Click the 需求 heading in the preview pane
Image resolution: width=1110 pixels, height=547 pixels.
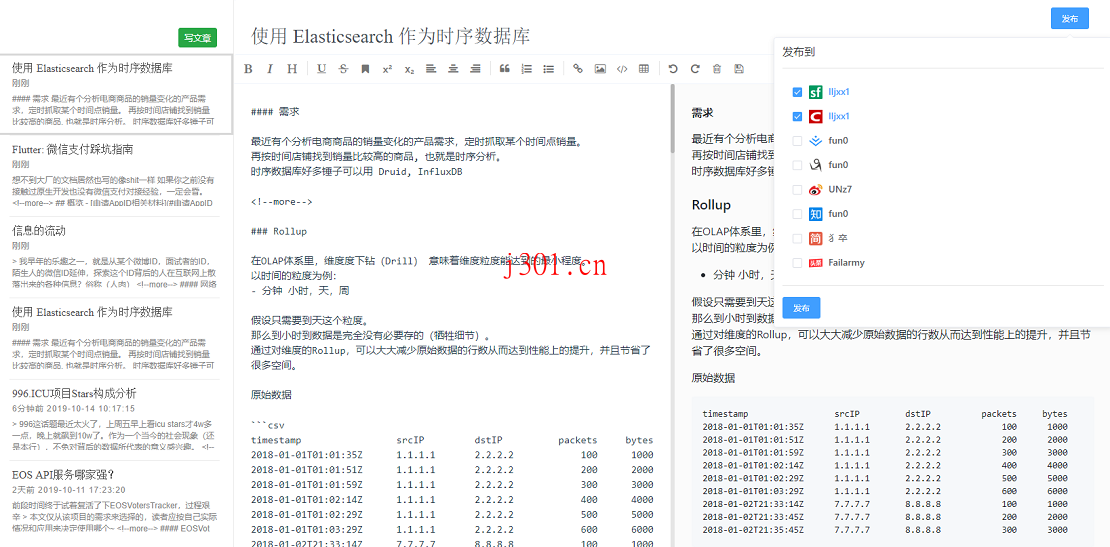(702, 113)
